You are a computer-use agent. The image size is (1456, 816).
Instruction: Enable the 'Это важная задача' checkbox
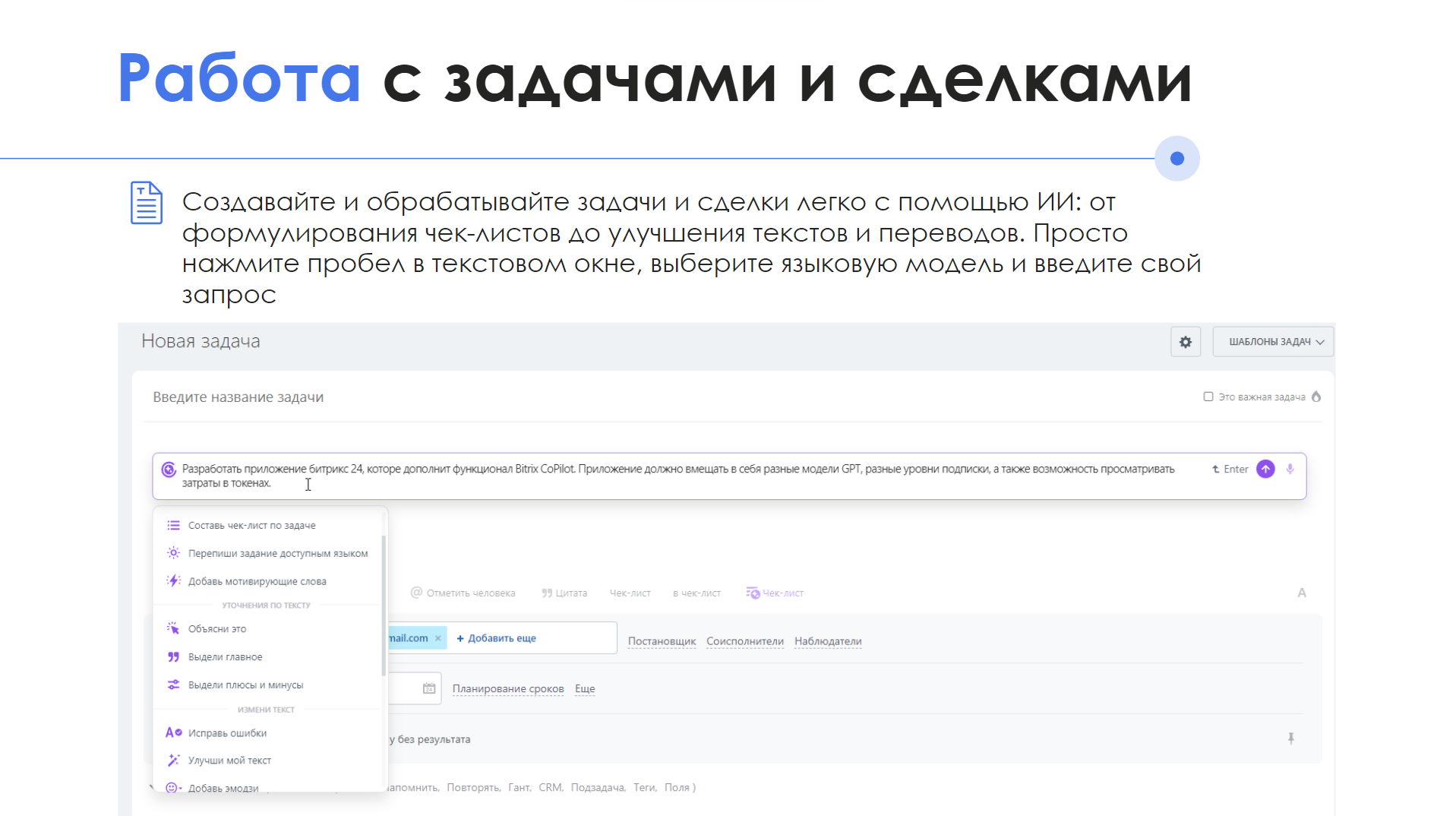[x=1208, y=397]
